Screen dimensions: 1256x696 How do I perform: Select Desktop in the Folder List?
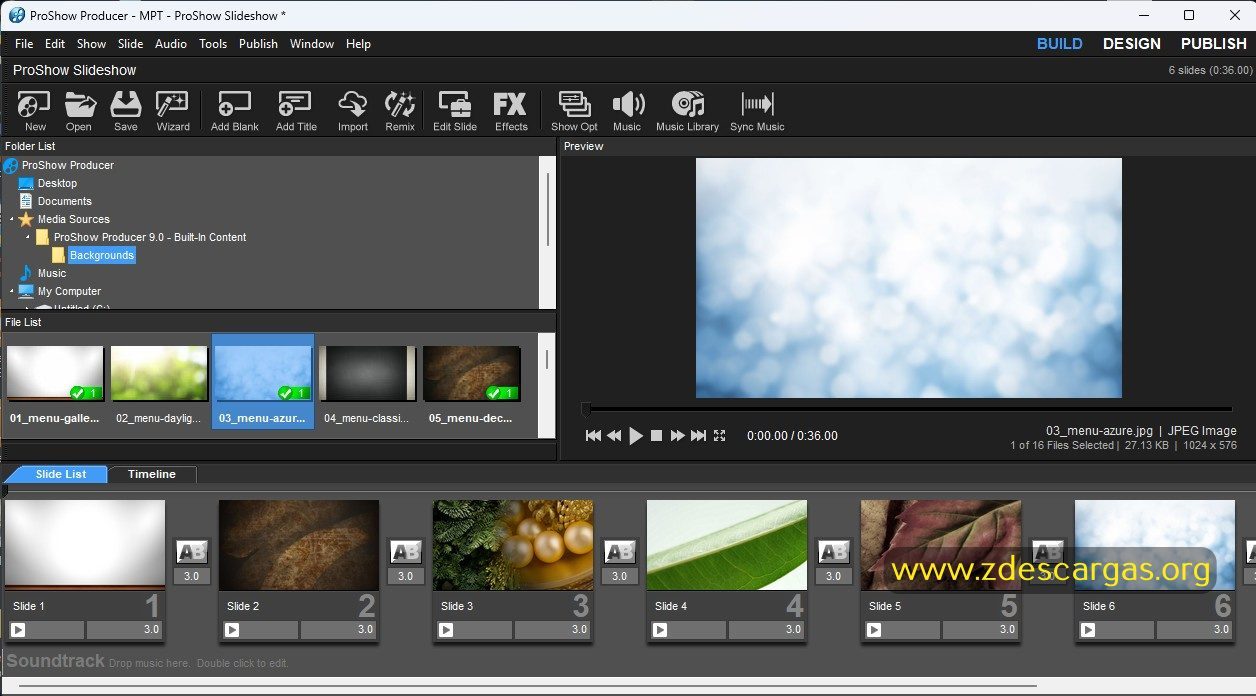pos(57,183)
